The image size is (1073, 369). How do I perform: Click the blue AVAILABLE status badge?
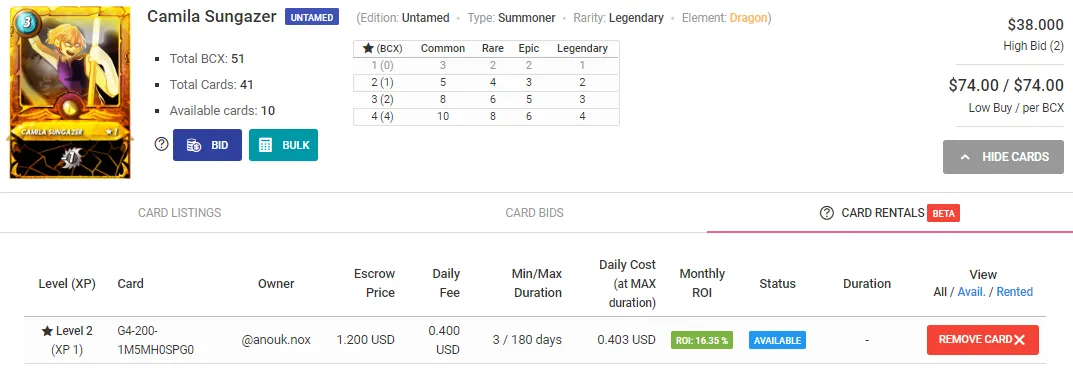click(x=777, y=340)
